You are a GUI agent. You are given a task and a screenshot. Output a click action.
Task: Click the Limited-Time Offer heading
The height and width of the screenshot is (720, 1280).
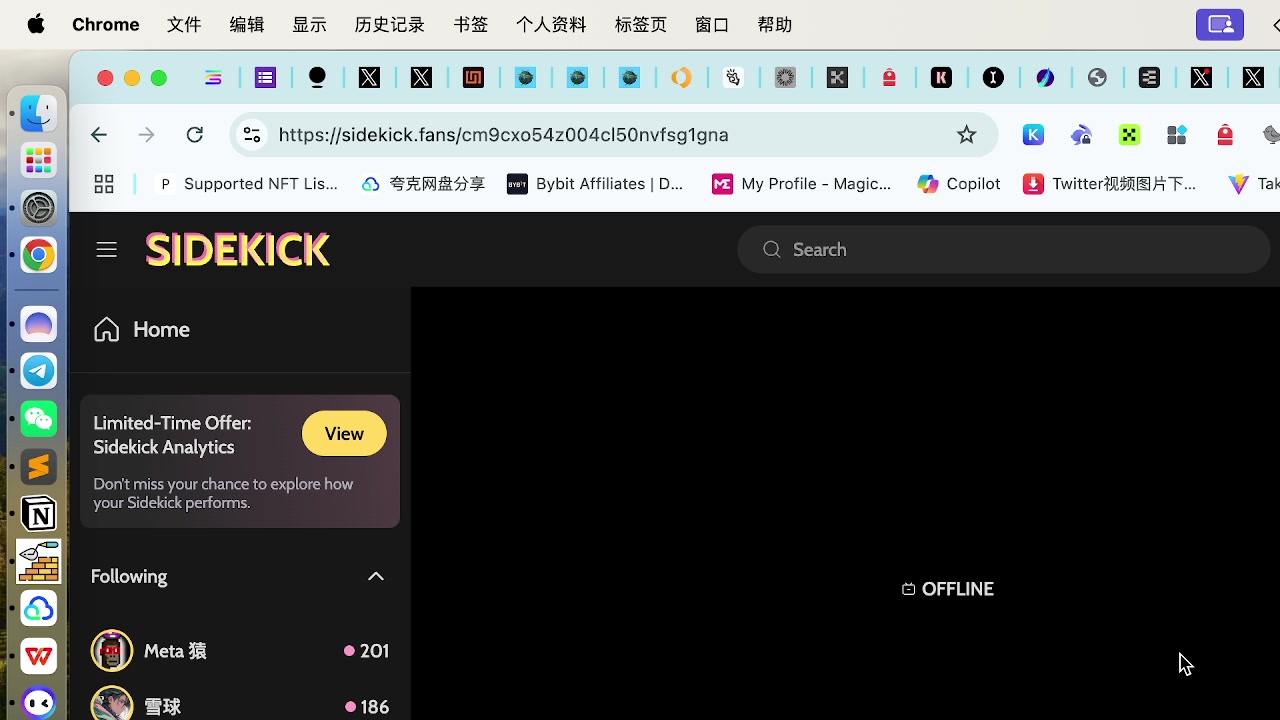(x=172, y=435)
